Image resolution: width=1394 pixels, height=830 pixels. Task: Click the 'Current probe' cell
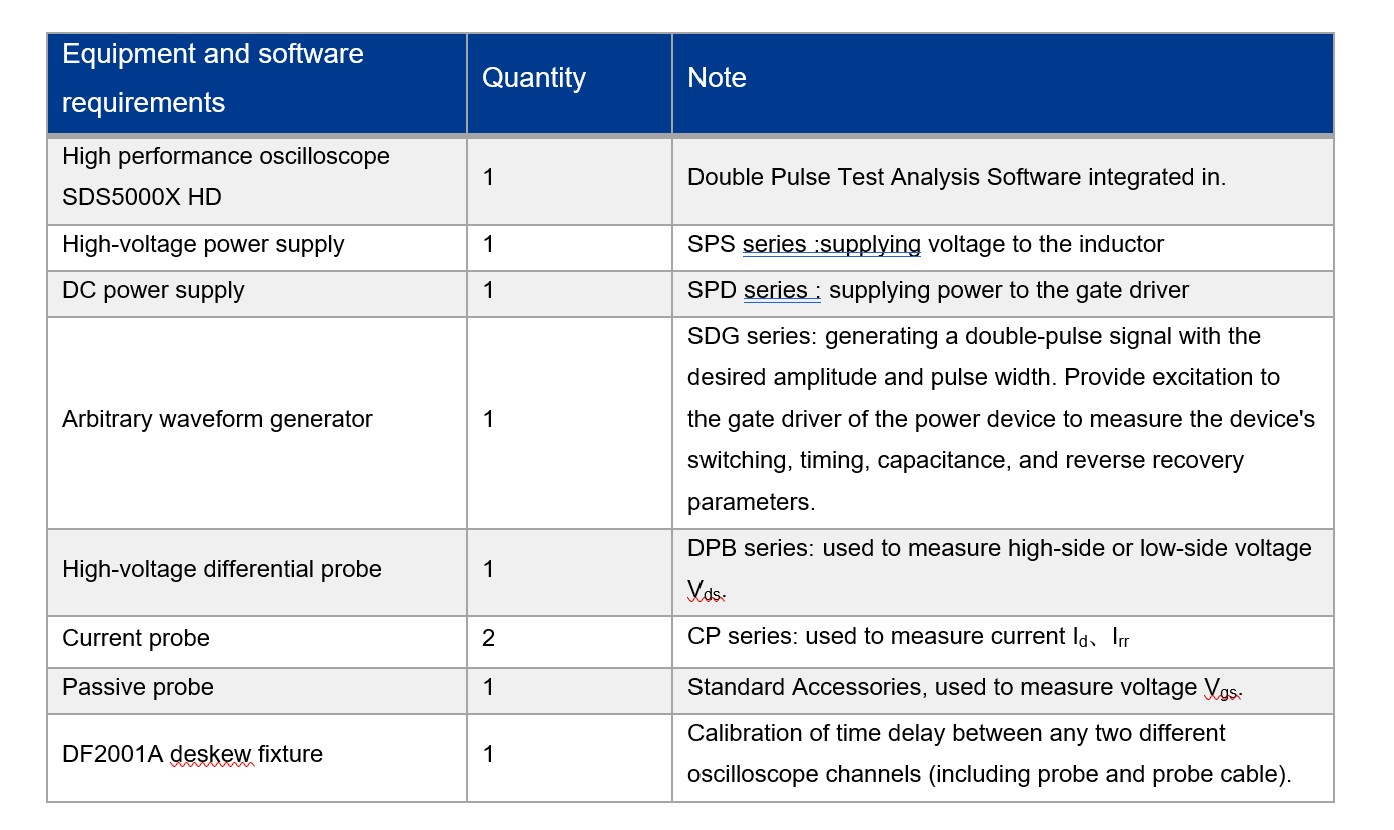[136, 639]
